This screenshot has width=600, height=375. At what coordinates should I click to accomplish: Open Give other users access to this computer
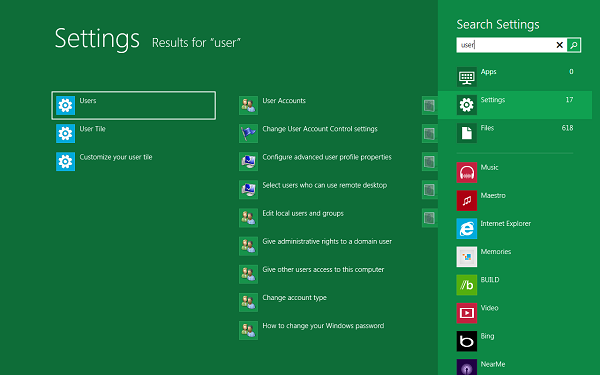(x=323, y=269)
